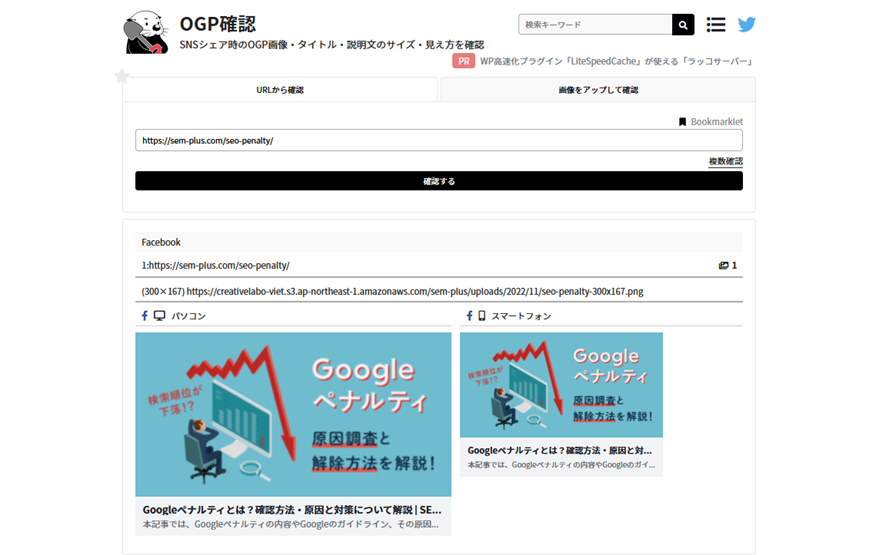
Task: Focus the 検索キーワード search field
Action: (x=595, y=25)
